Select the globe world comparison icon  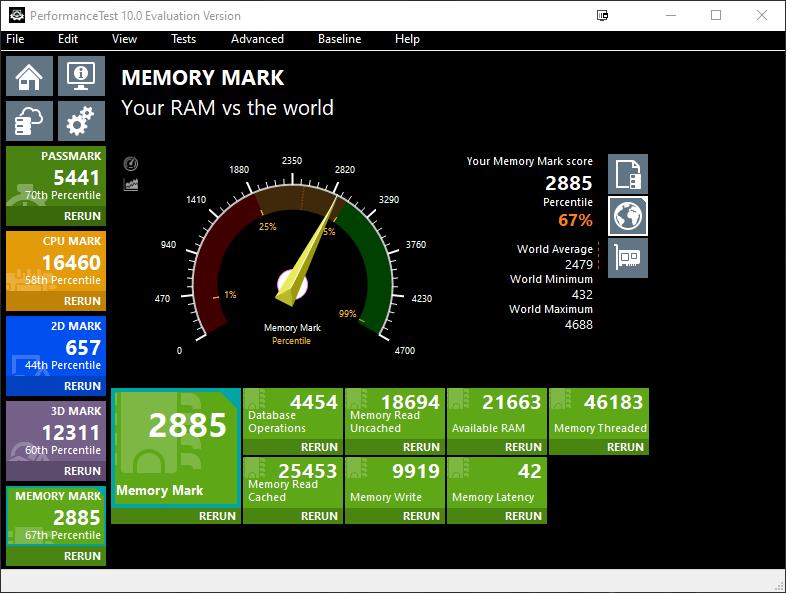[628, 216]
